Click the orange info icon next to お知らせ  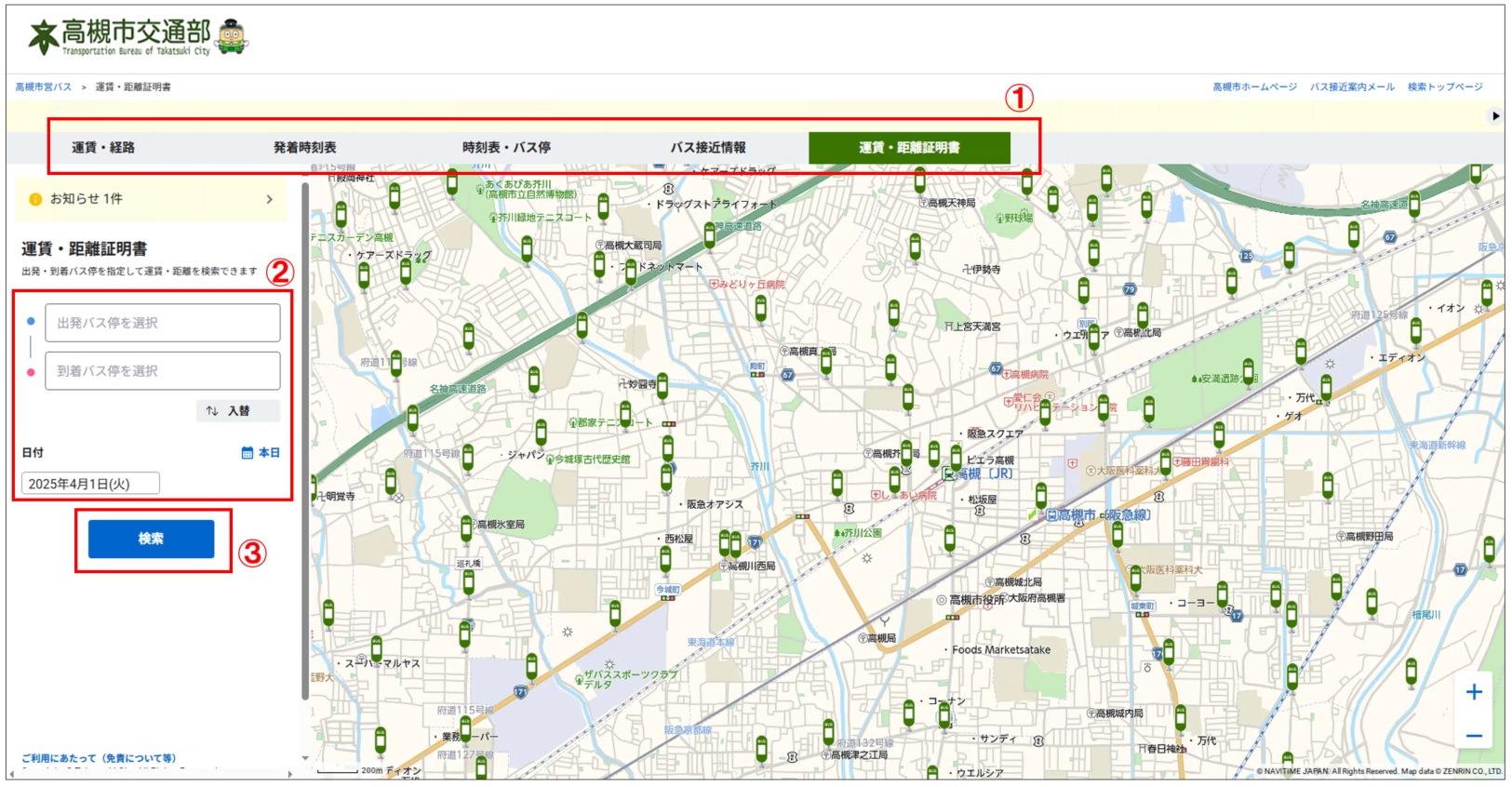tap(35, 199)
